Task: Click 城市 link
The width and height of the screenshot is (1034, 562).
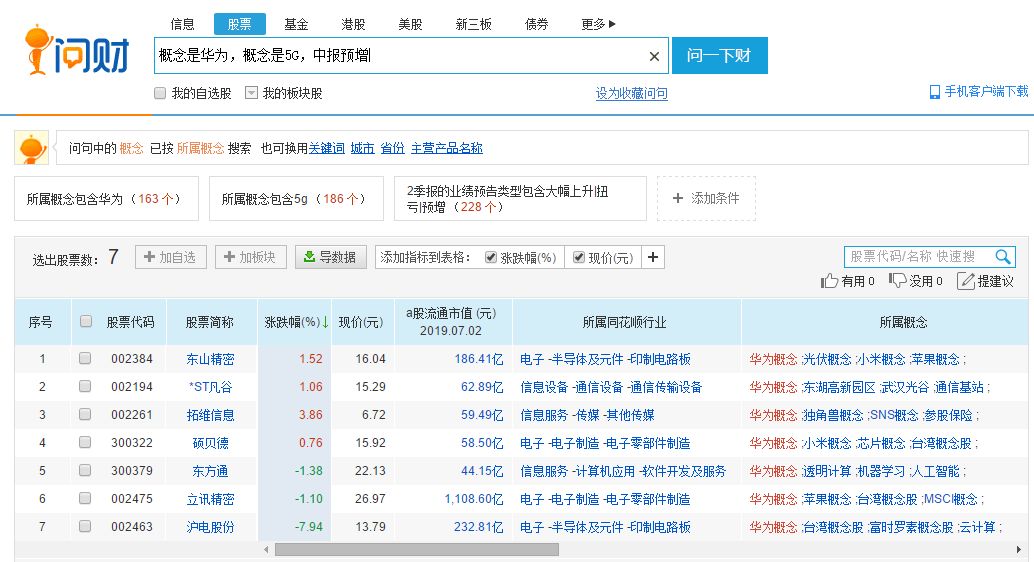Action: 362,148
